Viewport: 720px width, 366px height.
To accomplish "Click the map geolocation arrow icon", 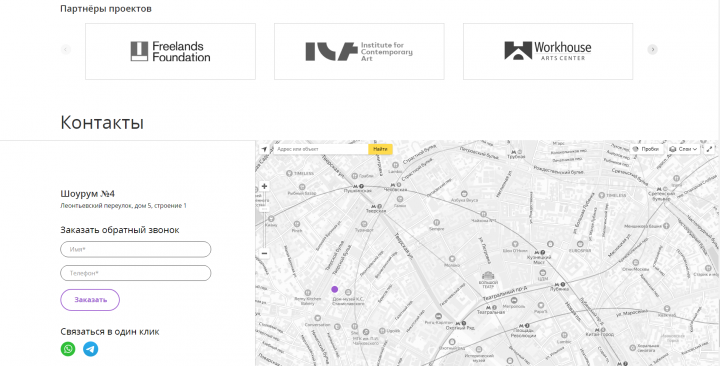I will (264, 149).
